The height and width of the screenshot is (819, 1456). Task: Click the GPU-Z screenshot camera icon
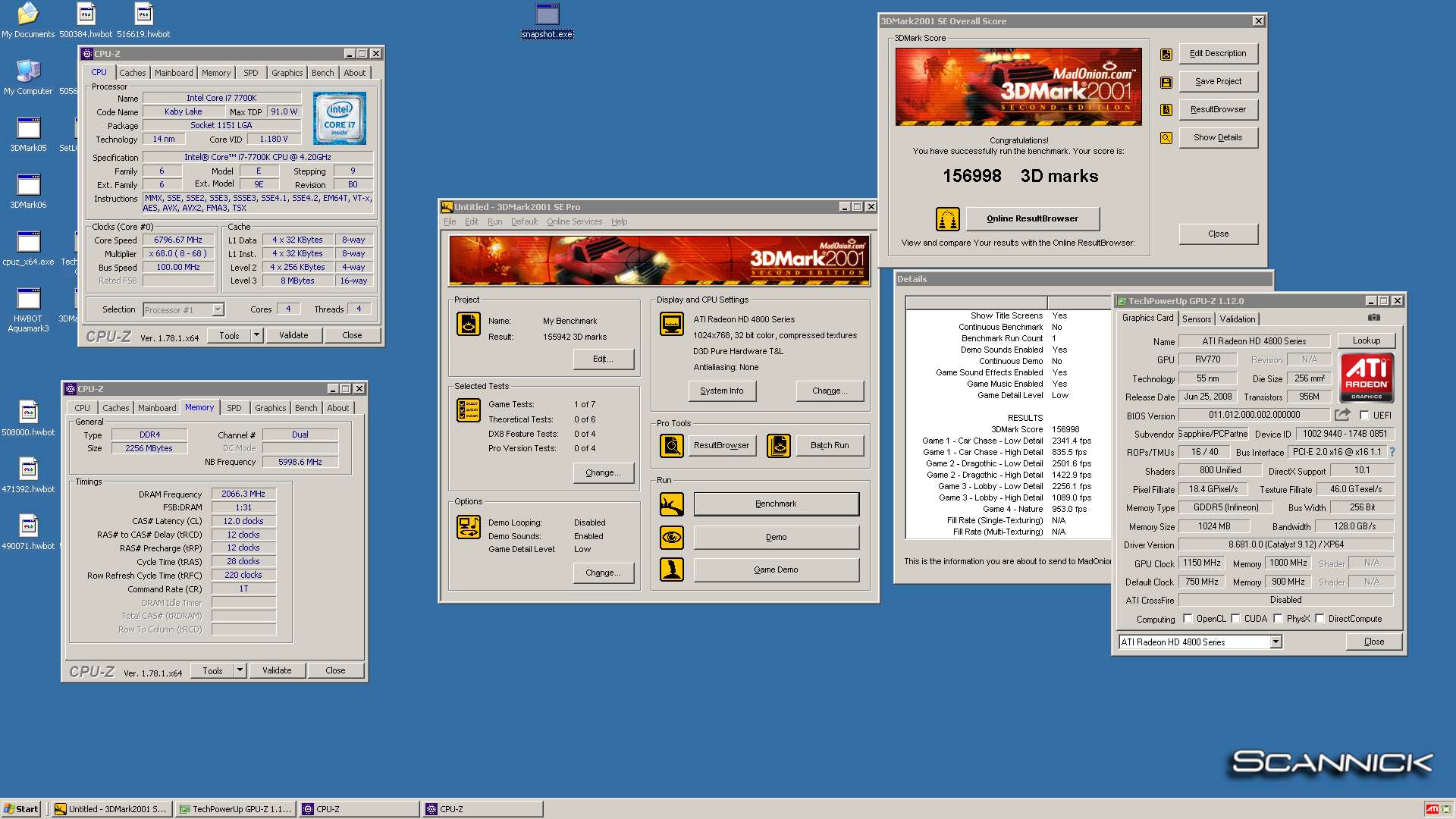coord(1373,318)
